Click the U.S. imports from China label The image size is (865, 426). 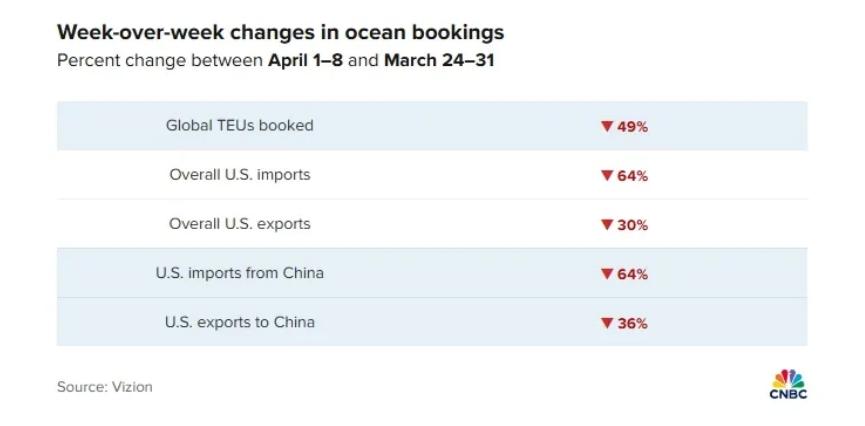[239, 273]
